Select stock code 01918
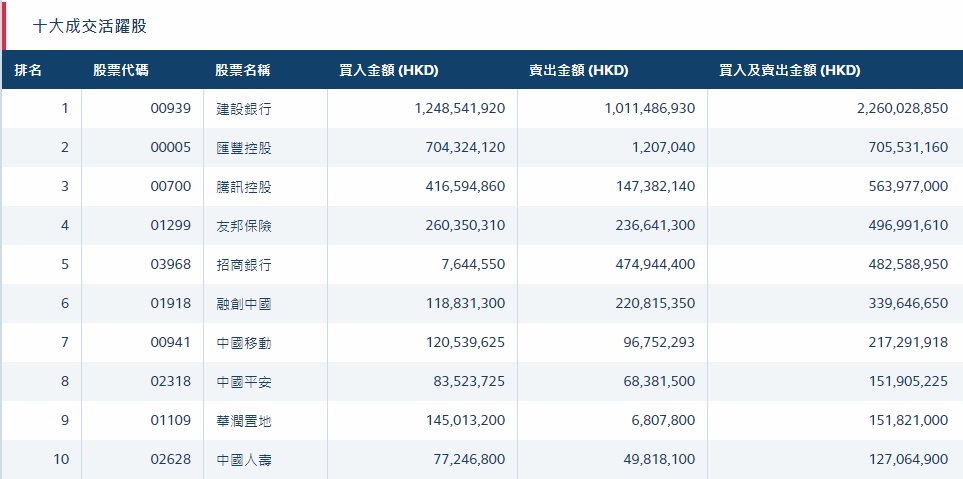Viewport: 963px width, 479px height. [171, 303]
